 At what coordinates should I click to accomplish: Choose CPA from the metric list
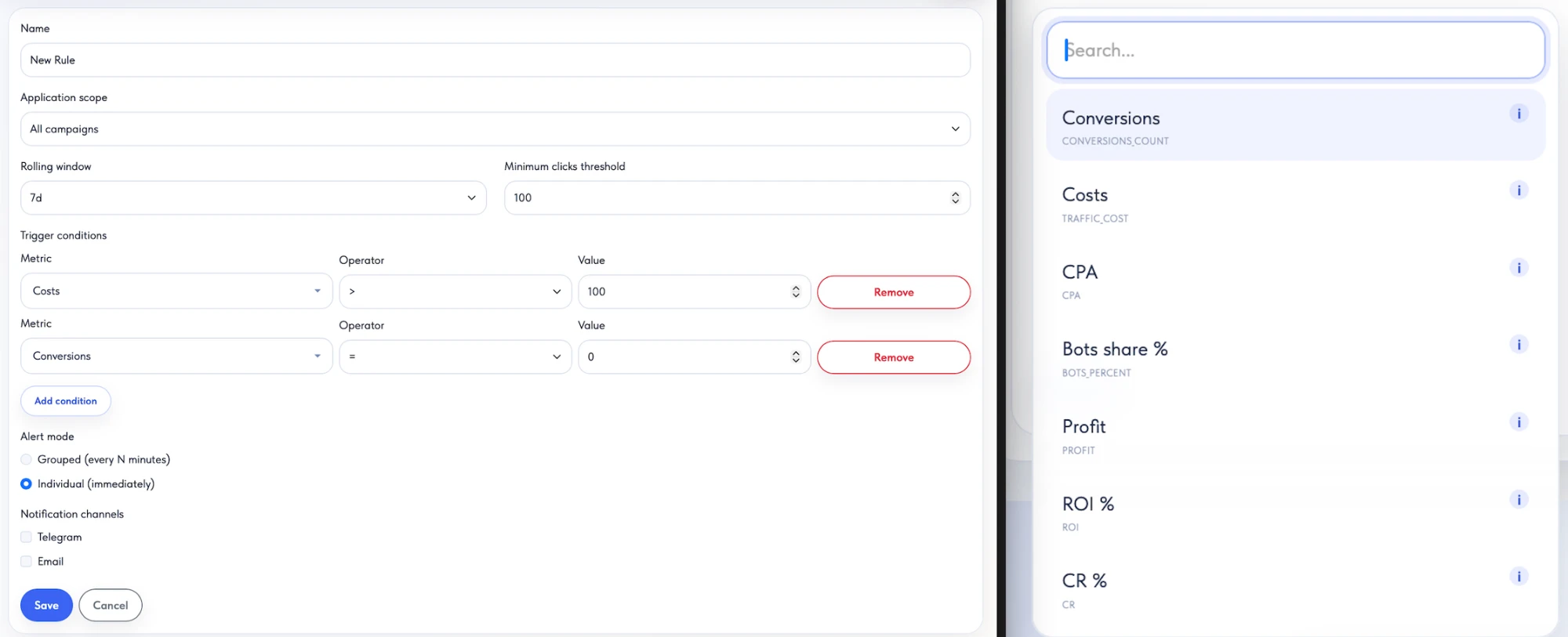tap(1295, 280)
